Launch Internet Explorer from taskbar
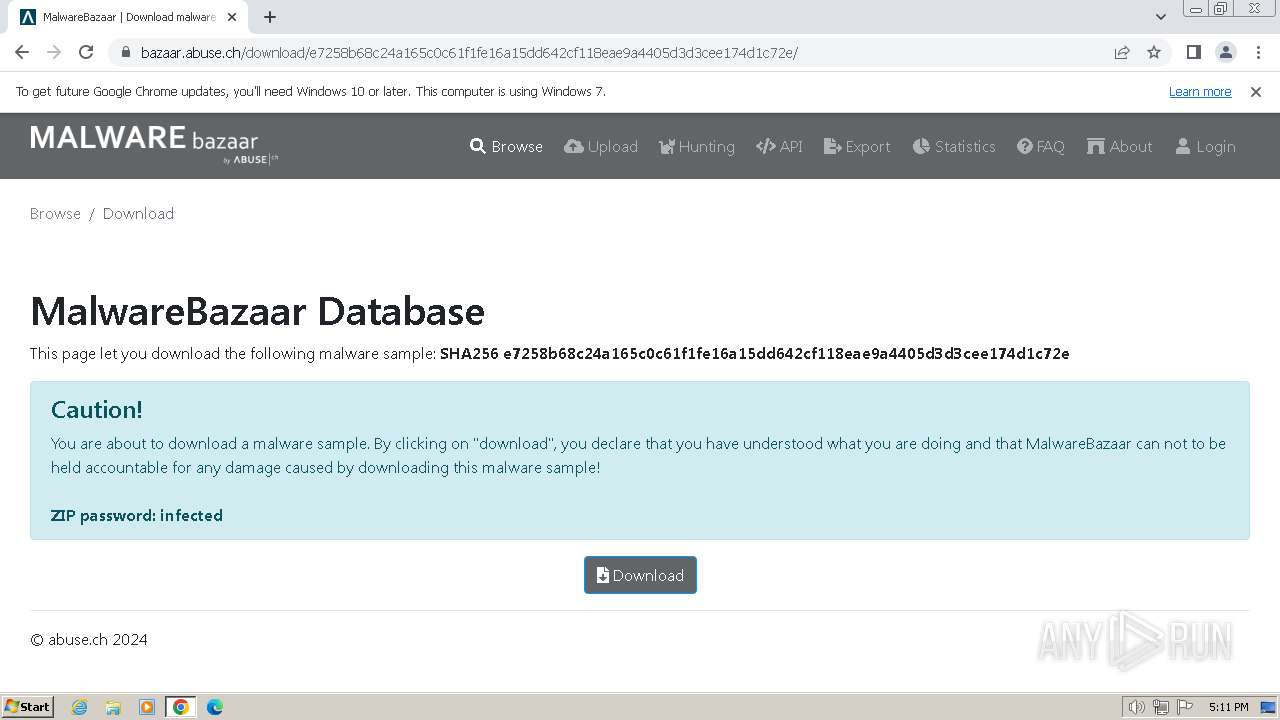Viewport: 1280px width, 720px height. 80,707
